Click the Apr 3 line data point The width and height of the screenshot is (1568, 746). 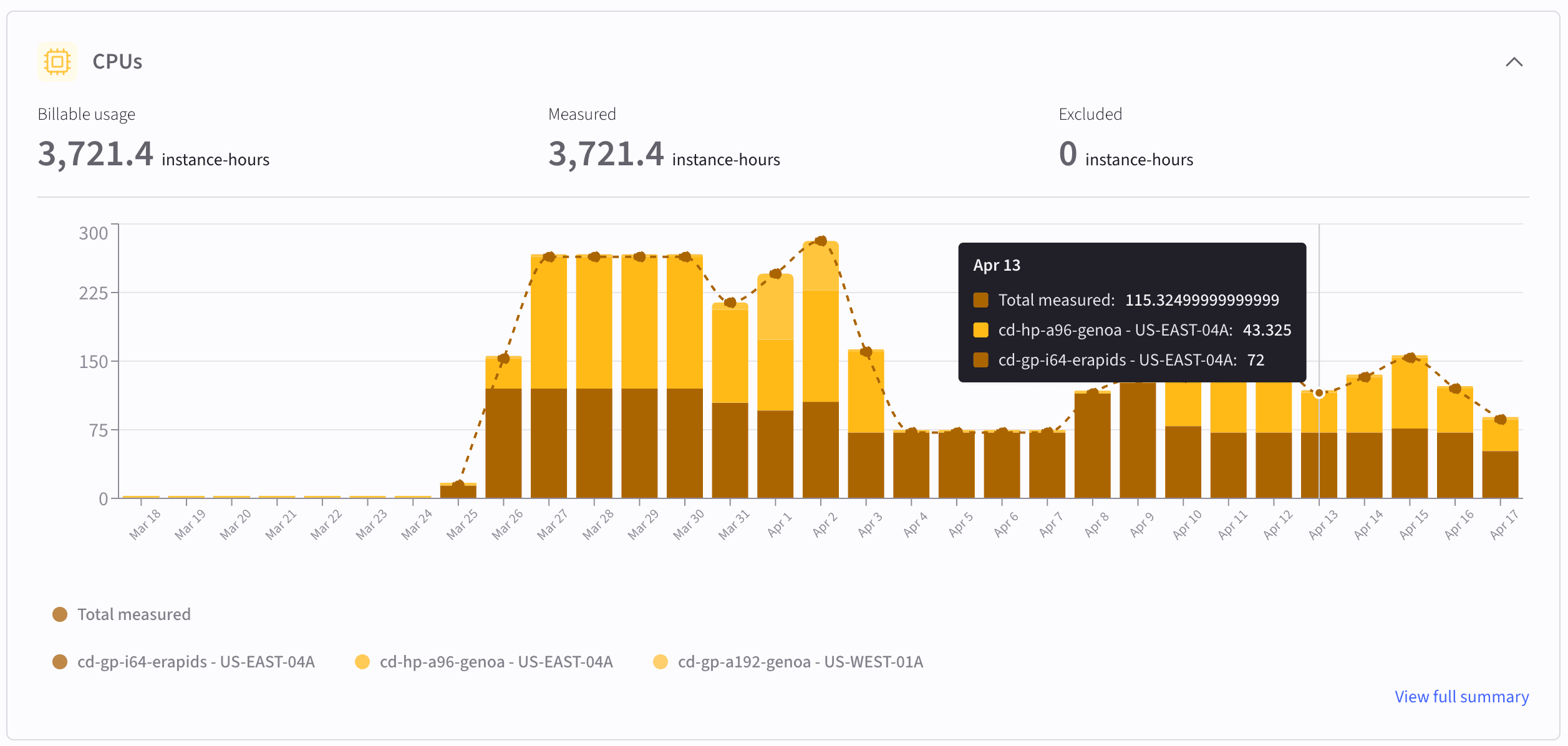click(x=866, y=352)
